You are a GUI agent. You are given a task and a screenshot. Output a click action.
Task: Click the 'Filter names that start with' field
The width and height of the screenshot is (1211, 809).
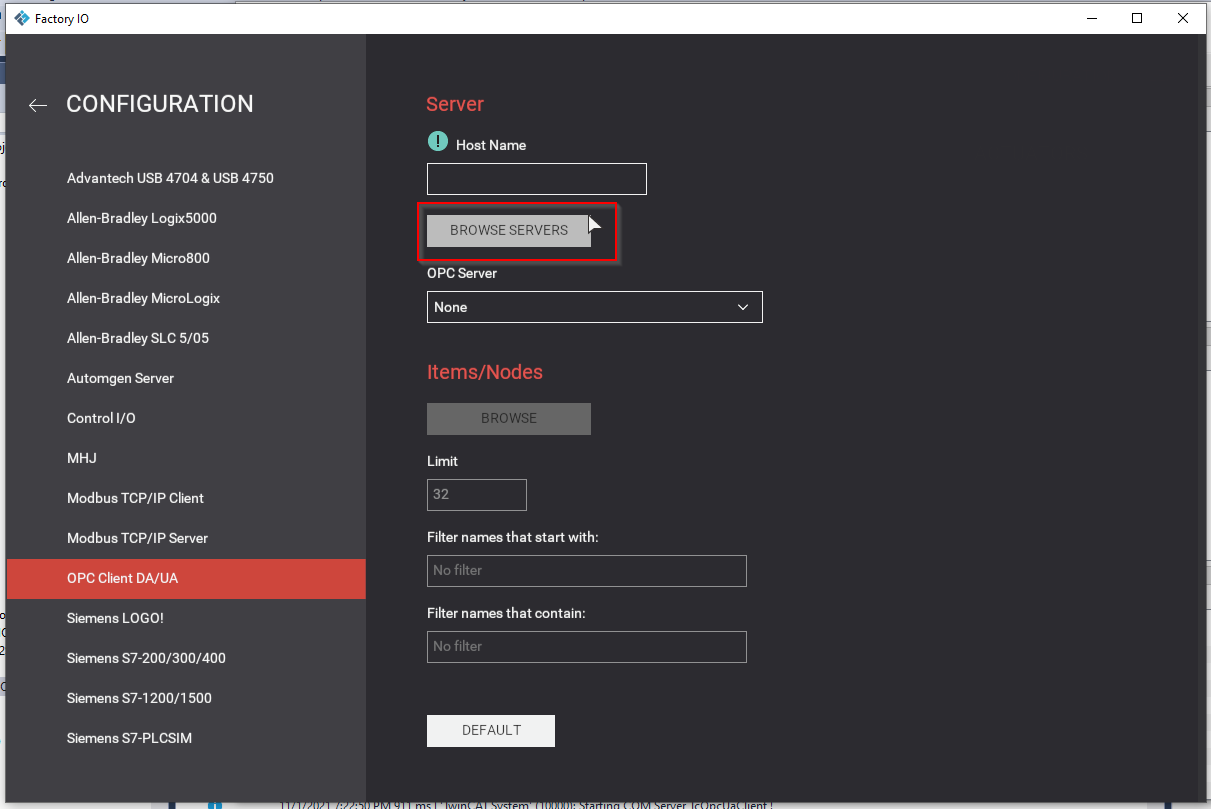(587, 571)
